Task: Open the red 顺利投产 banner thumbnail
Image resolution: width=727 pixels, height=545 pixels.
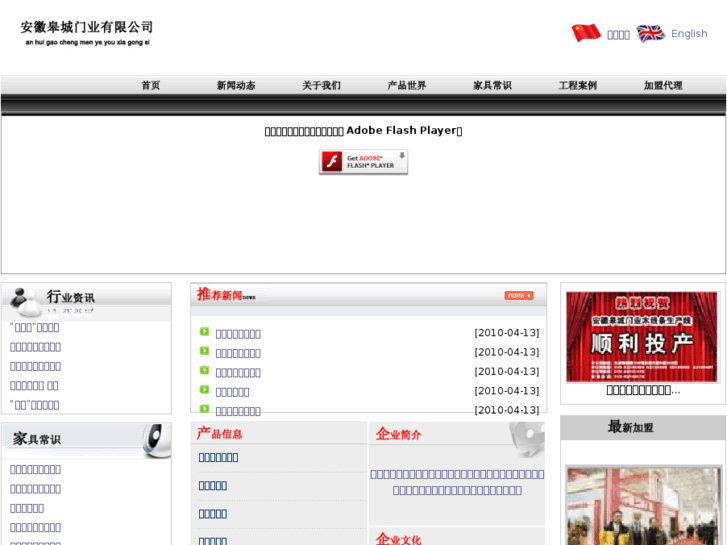Action: click(x=642, y=337)
